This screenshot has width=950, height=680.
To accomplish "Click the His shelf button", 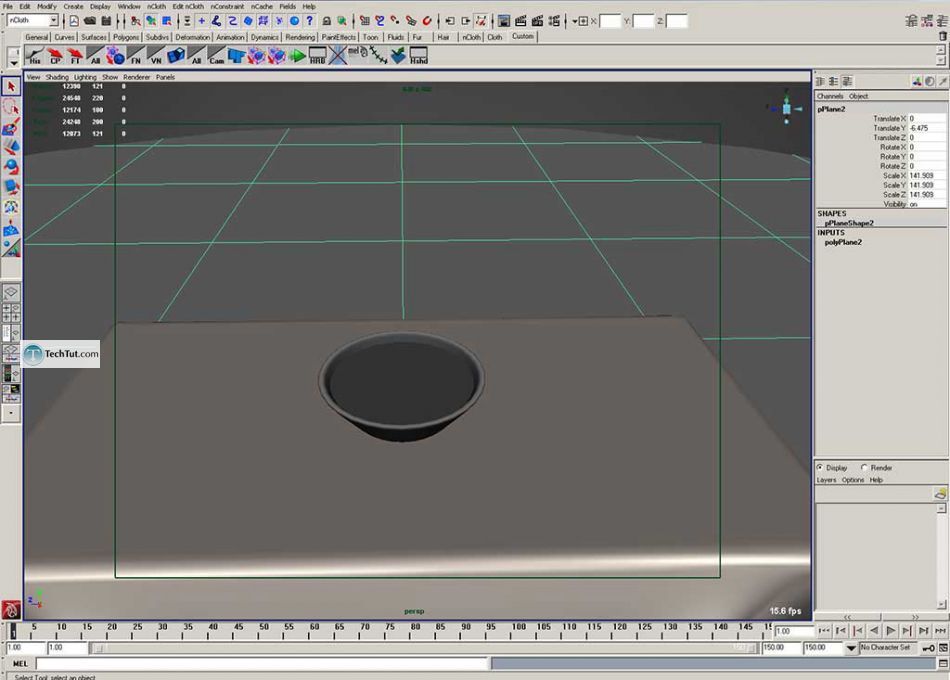I will (35, 56).
